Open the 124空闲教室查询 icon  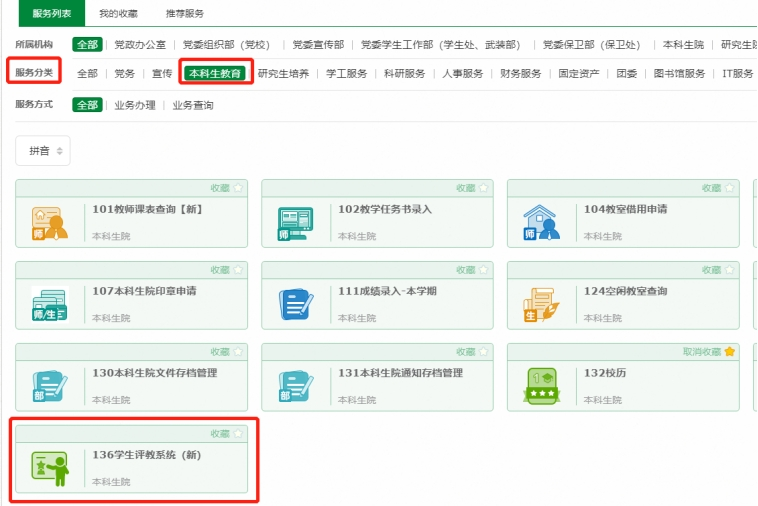click(x=541, y=304)
